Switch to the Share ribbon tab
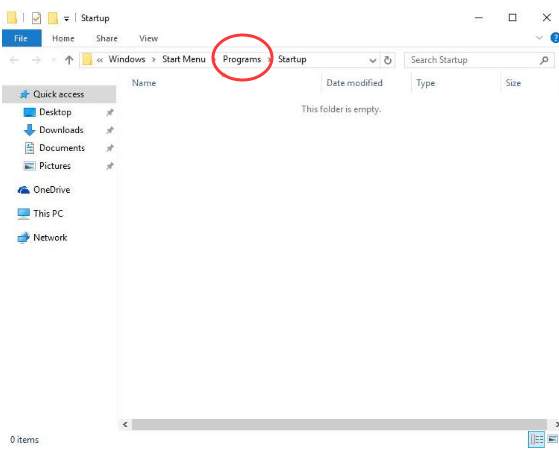559x451 pixels. (107, 38)
